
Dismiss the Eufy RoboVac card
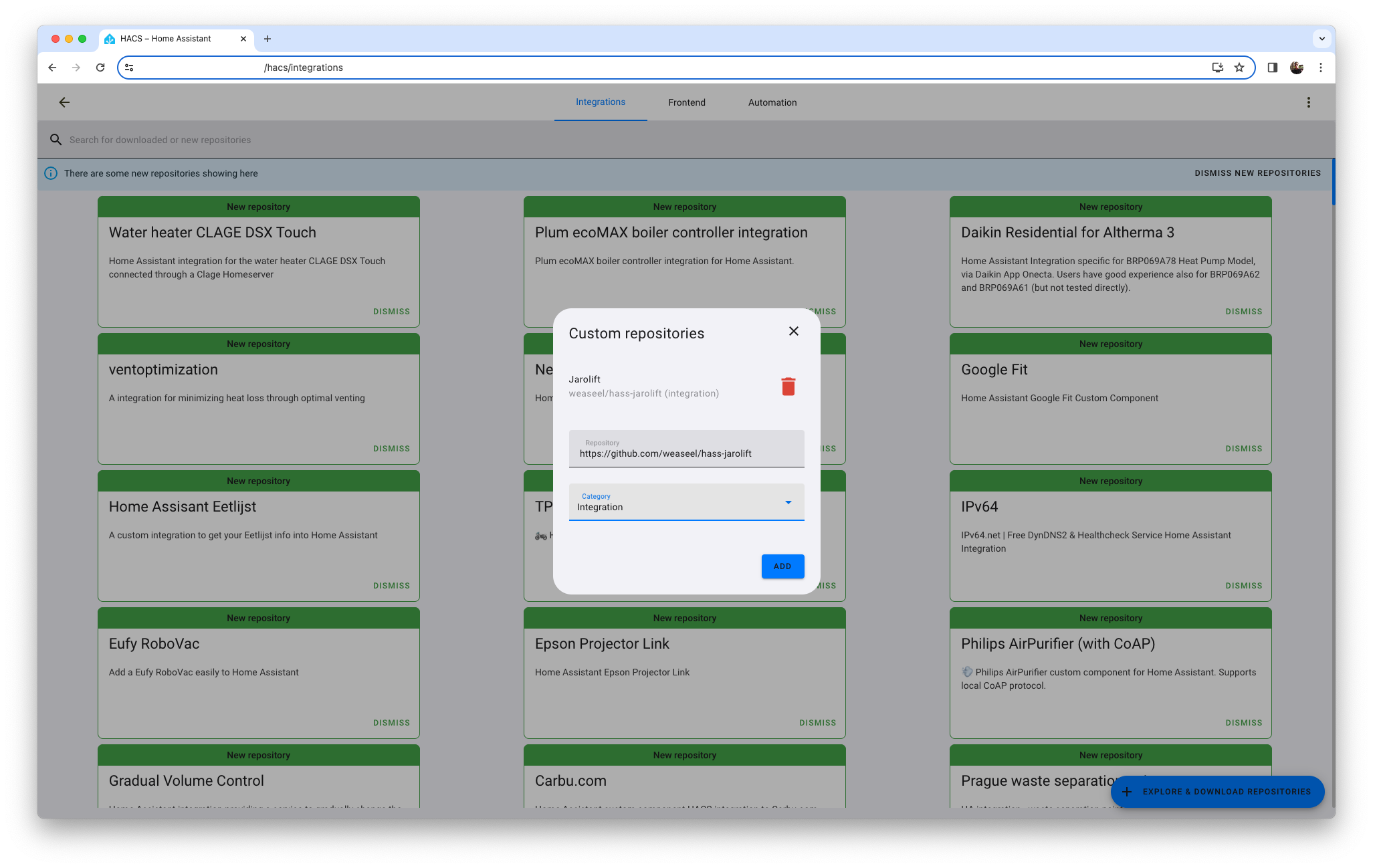tap(391, 722)
